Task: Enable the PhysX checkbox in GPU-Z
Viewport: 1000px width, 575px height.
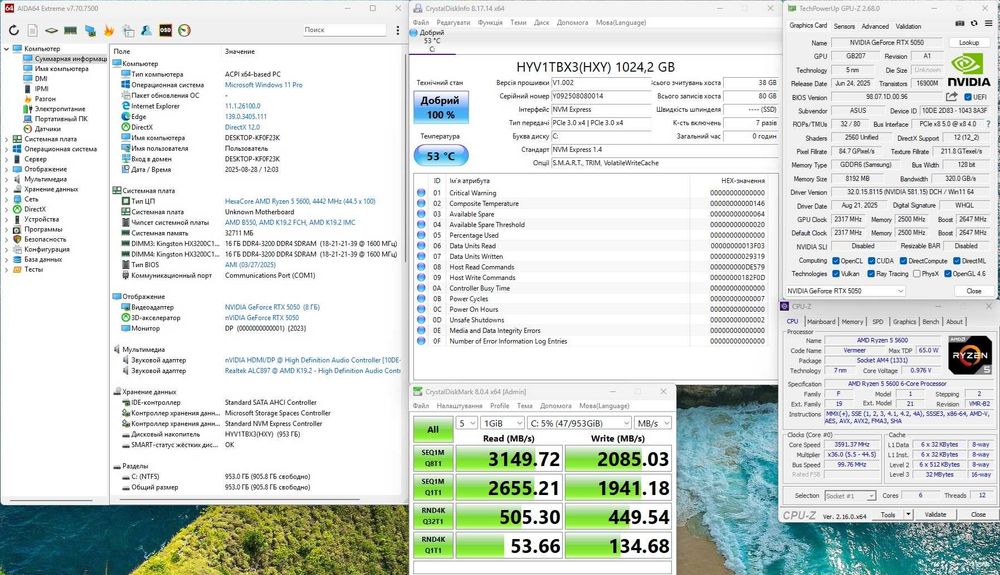Action: click(x=916, y=273)
